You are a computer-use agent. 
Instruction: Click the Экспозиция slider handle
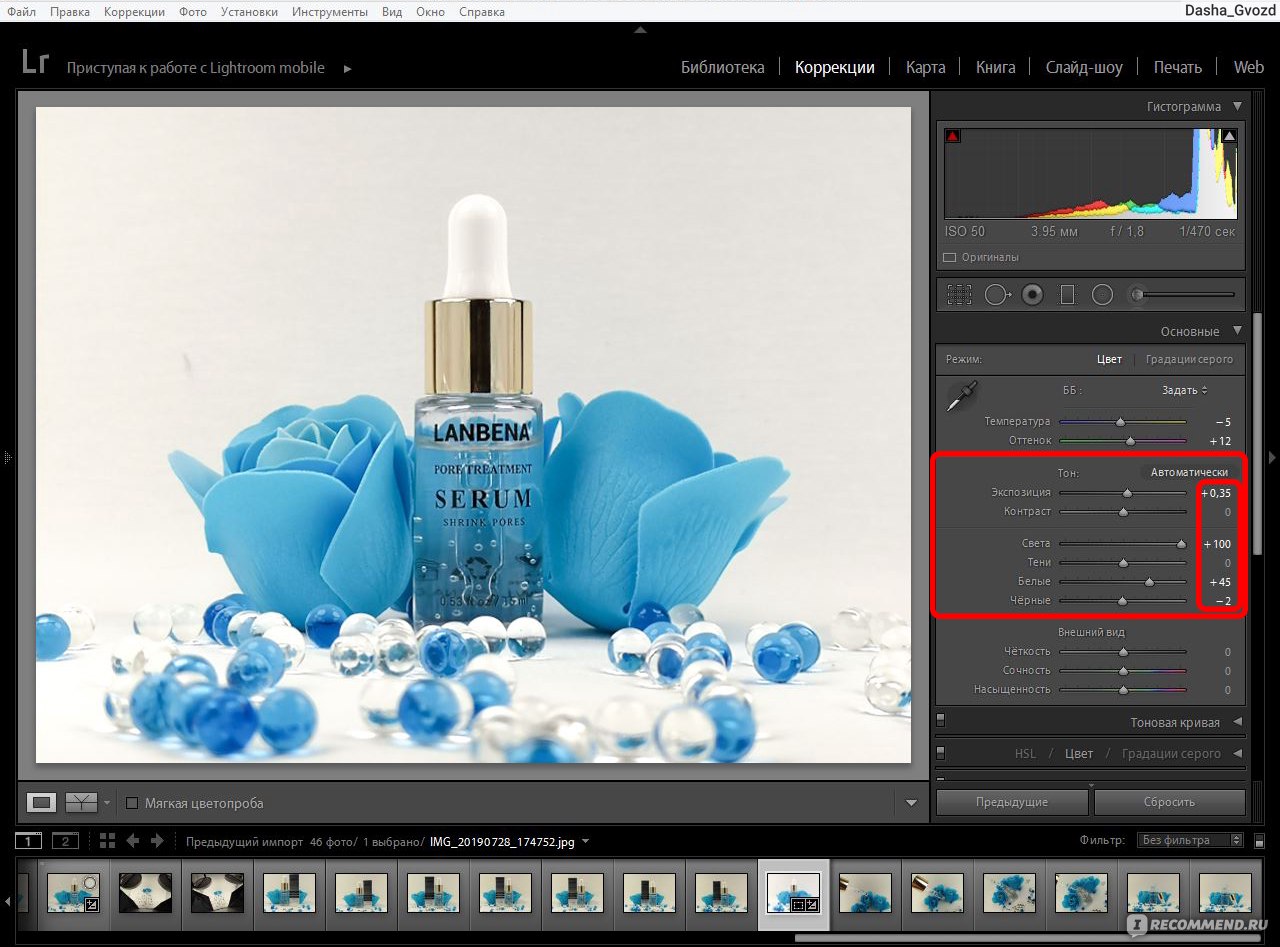coord(1128,492)
